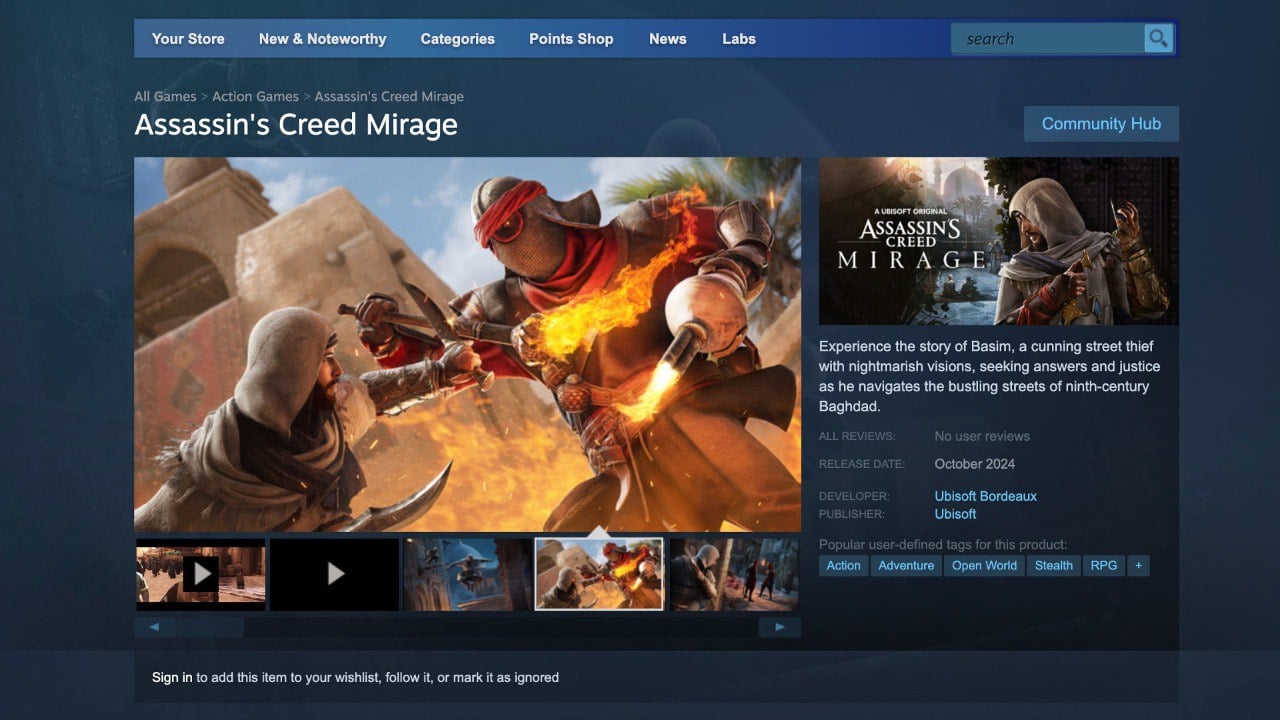Open the News tab
This screenshot has height=720, width=1280.
tap(667, 39)
